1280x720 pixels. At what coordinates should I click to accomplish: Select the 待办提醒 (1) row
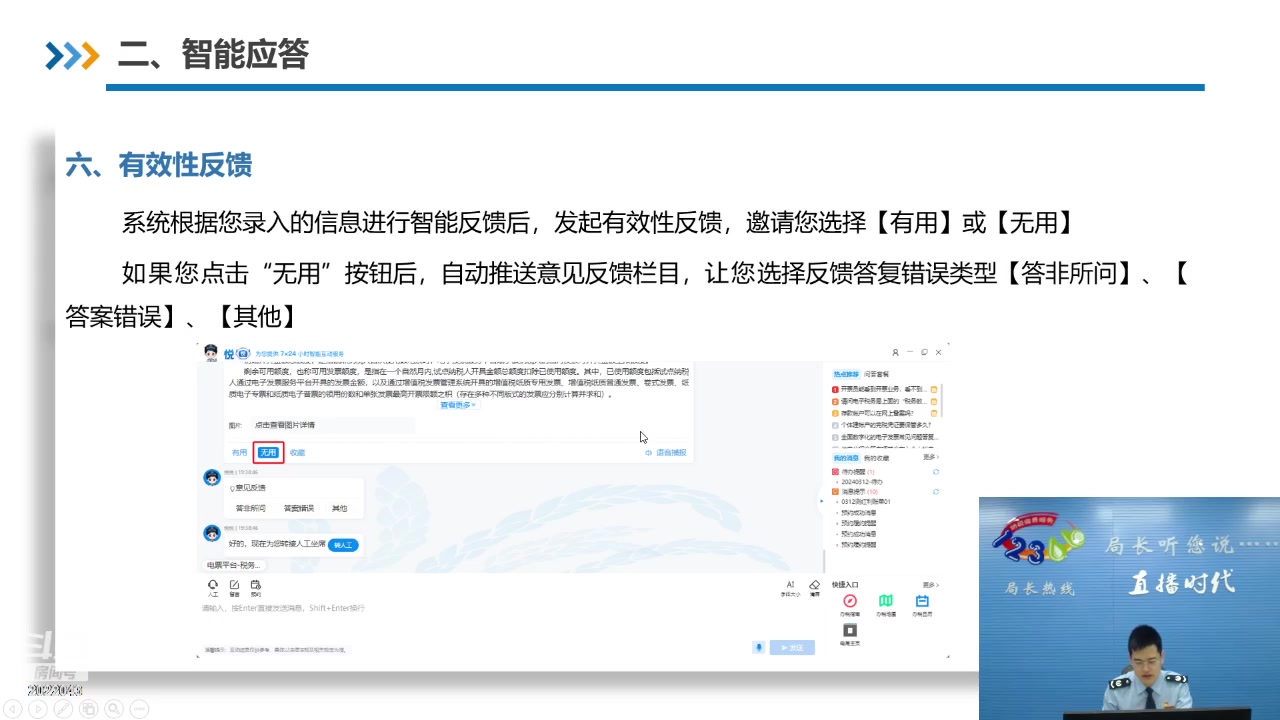tap(857, 471)
